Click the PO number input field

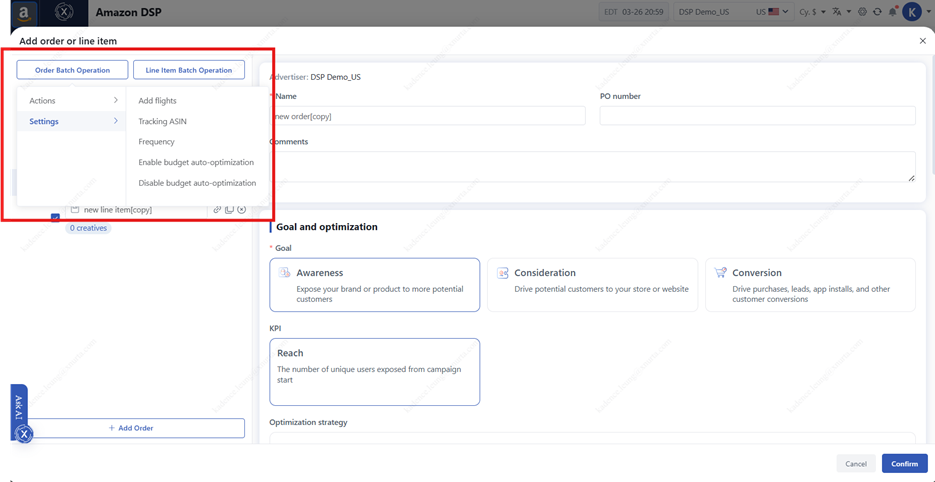pyautogui.click(x=757, y=116)
